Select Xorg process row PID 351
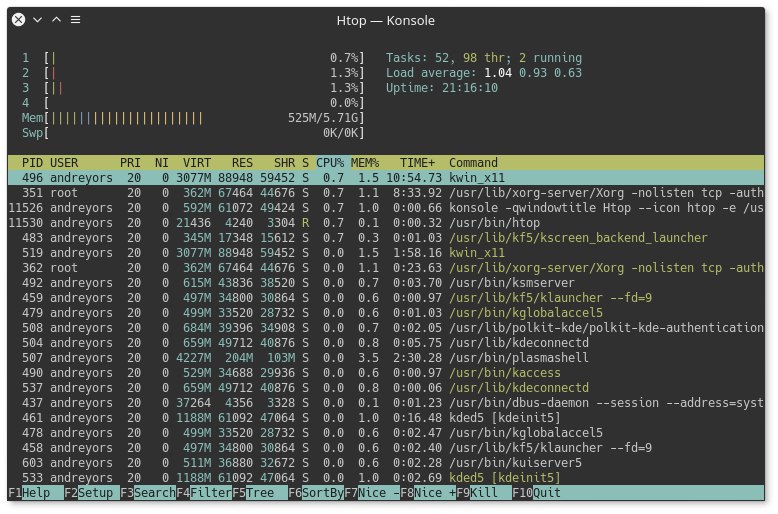This screenshot has height=514, width=778. (x=386, y=193)
